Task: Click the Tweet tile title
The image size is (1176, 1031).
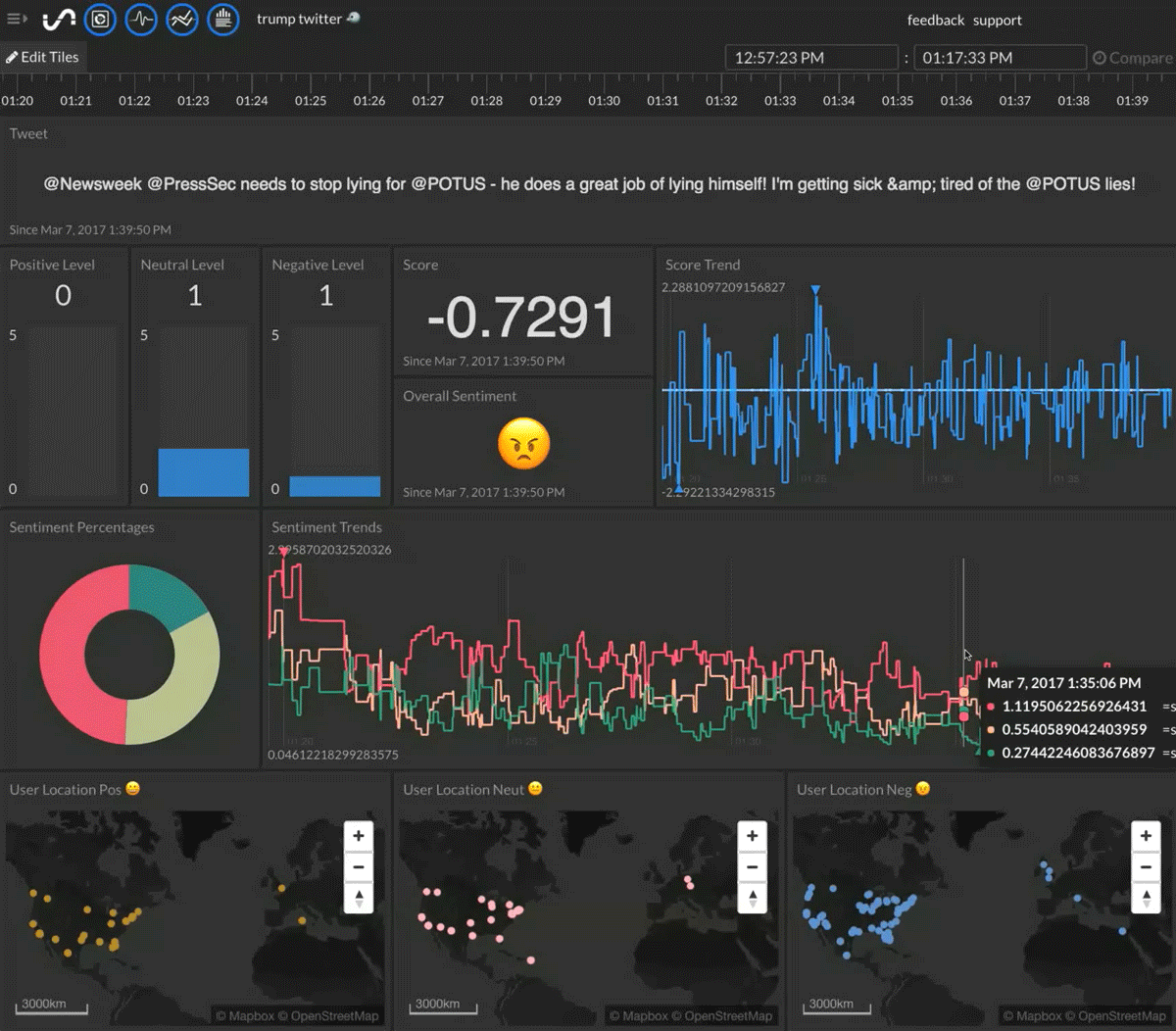Action: tap(28, 133)
